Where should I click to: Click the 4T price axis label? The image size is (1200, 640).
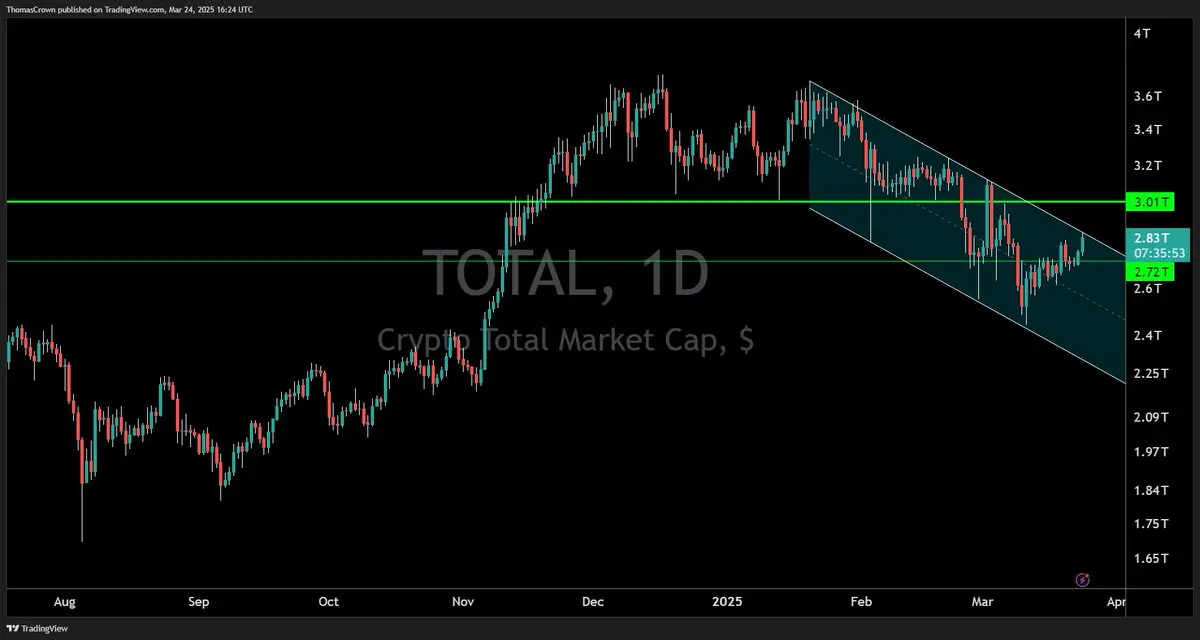[1142, 33]
